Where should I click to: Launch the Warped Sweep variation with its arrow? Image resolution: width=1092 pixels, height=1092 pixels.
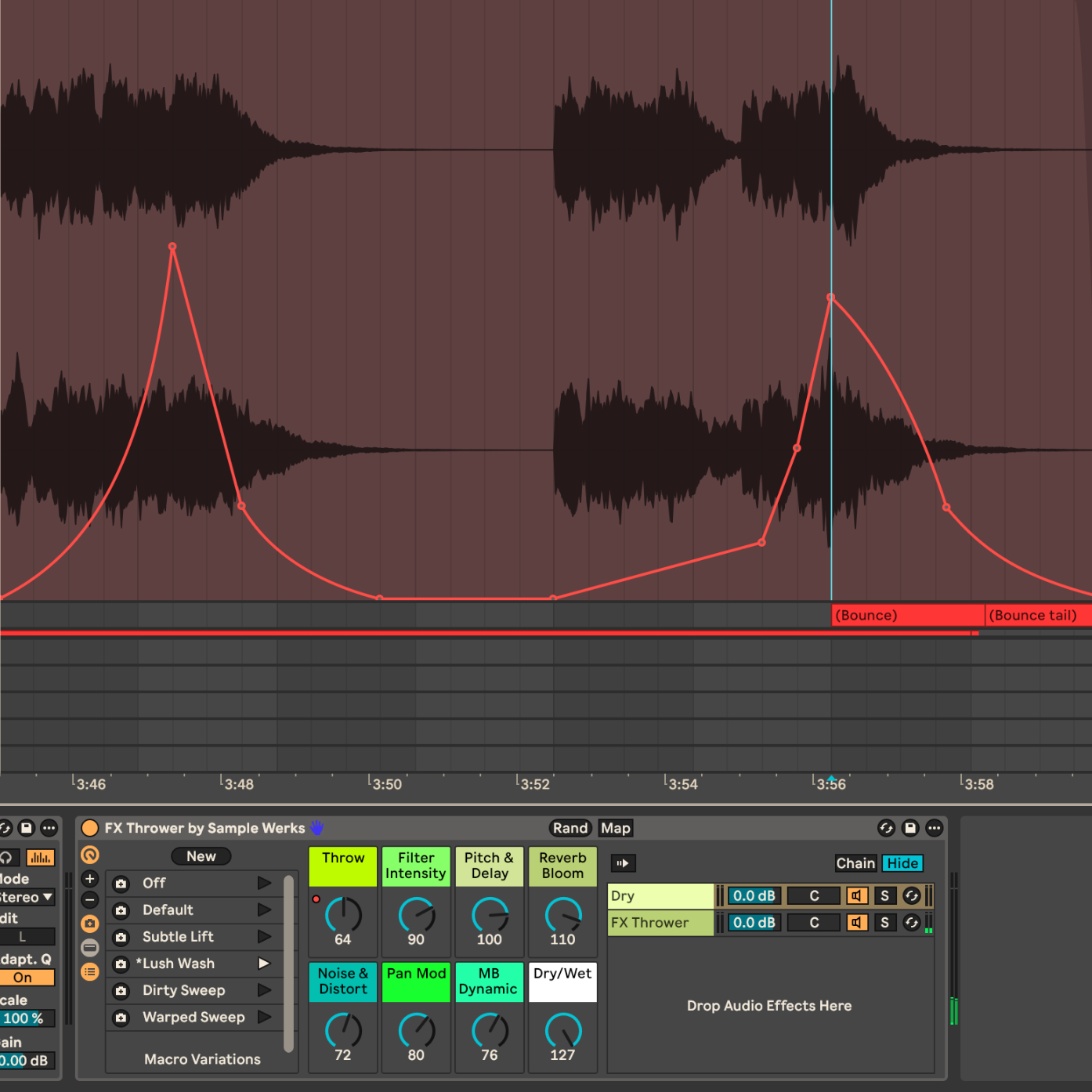(x=264, y=1017)
